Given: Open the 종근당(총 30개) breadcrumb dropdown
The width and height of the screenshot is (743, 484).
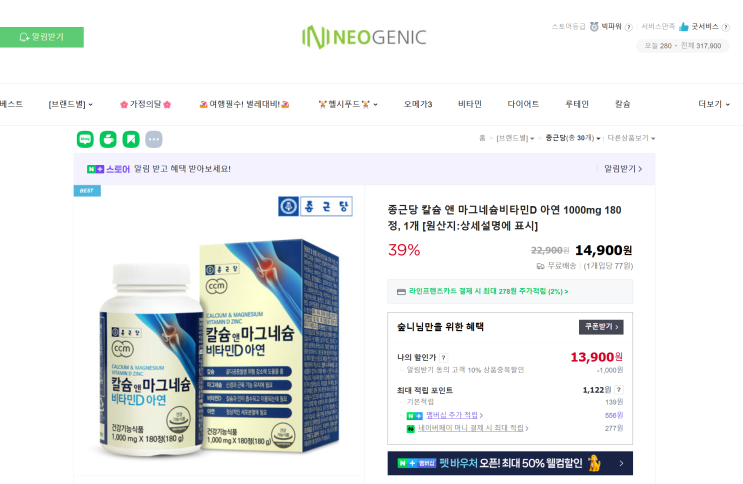Looking at the screenshot, I should (572, 138).
